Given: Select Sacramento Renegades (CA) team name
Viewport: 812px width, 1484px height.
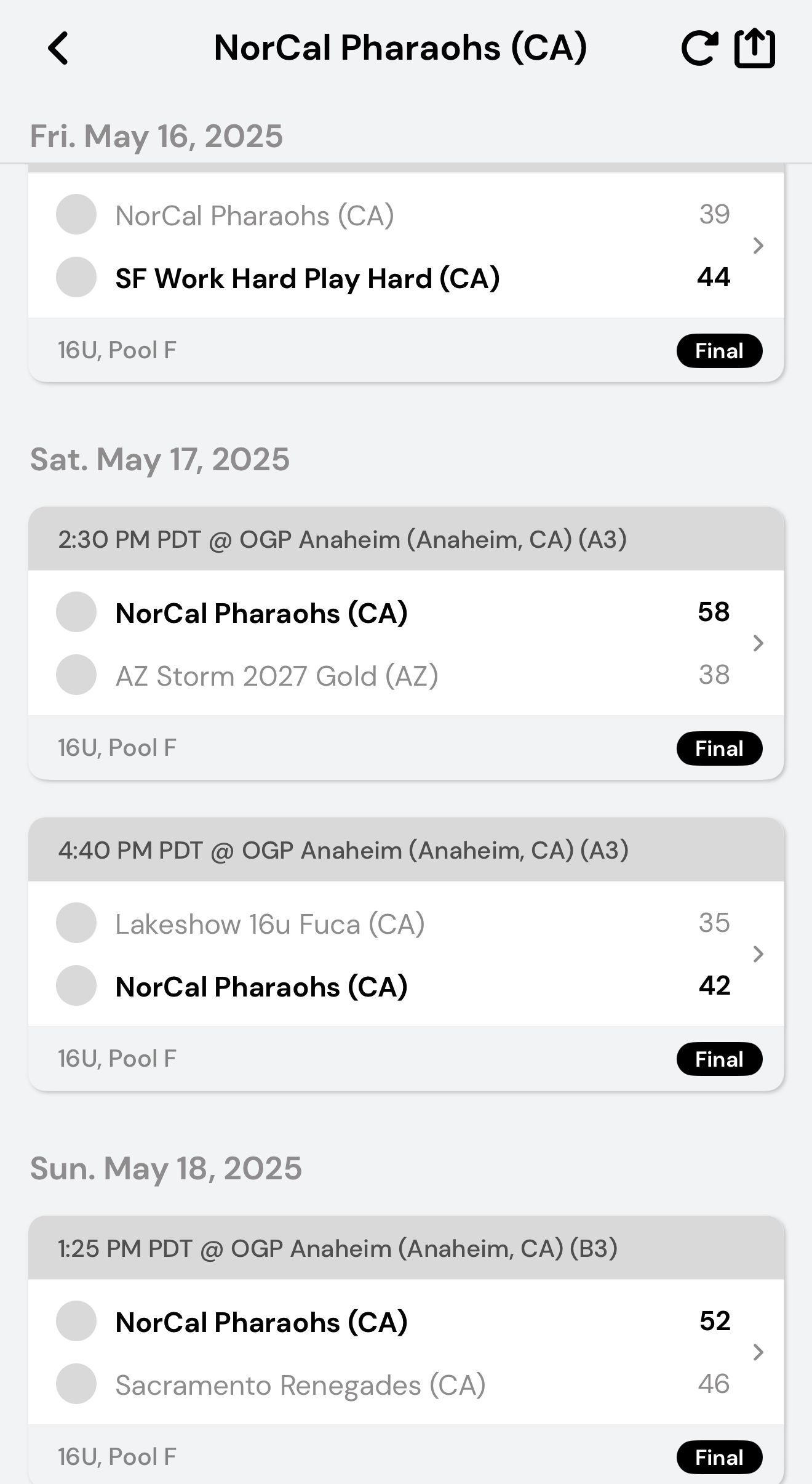Looking at the screenshot, I should (x=300, y=1386).
